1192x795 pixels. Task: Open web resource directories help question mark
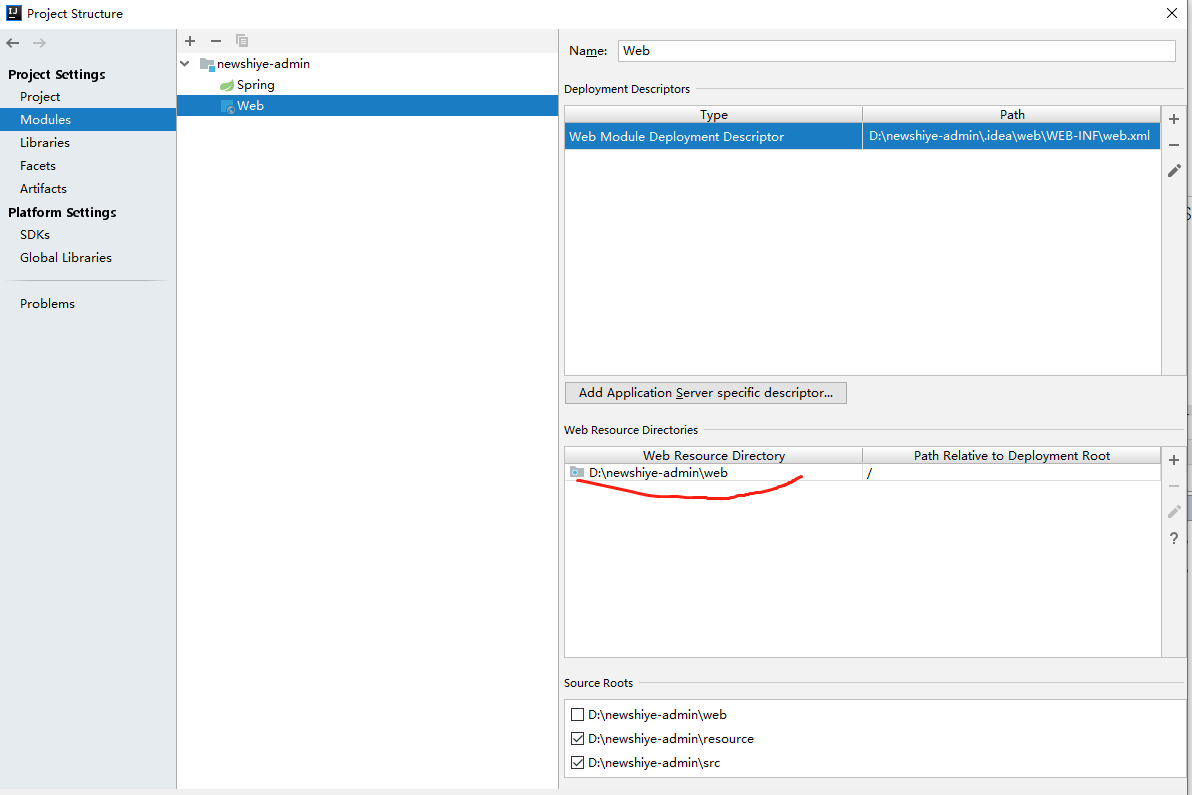click(1174, 538)
